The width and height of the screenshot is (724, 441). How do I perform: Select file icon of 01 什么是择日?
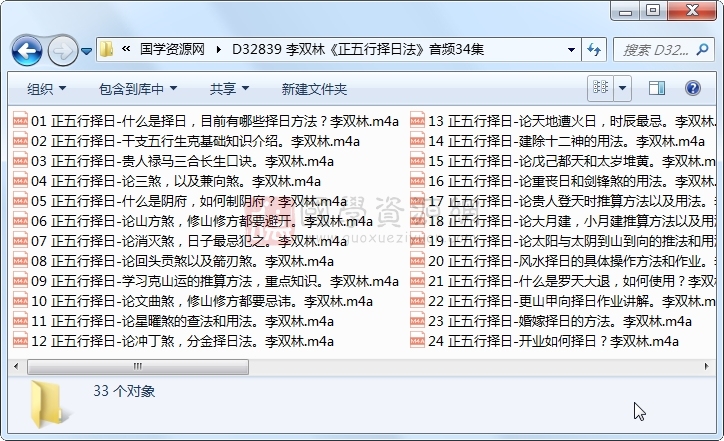pos(20,121)
